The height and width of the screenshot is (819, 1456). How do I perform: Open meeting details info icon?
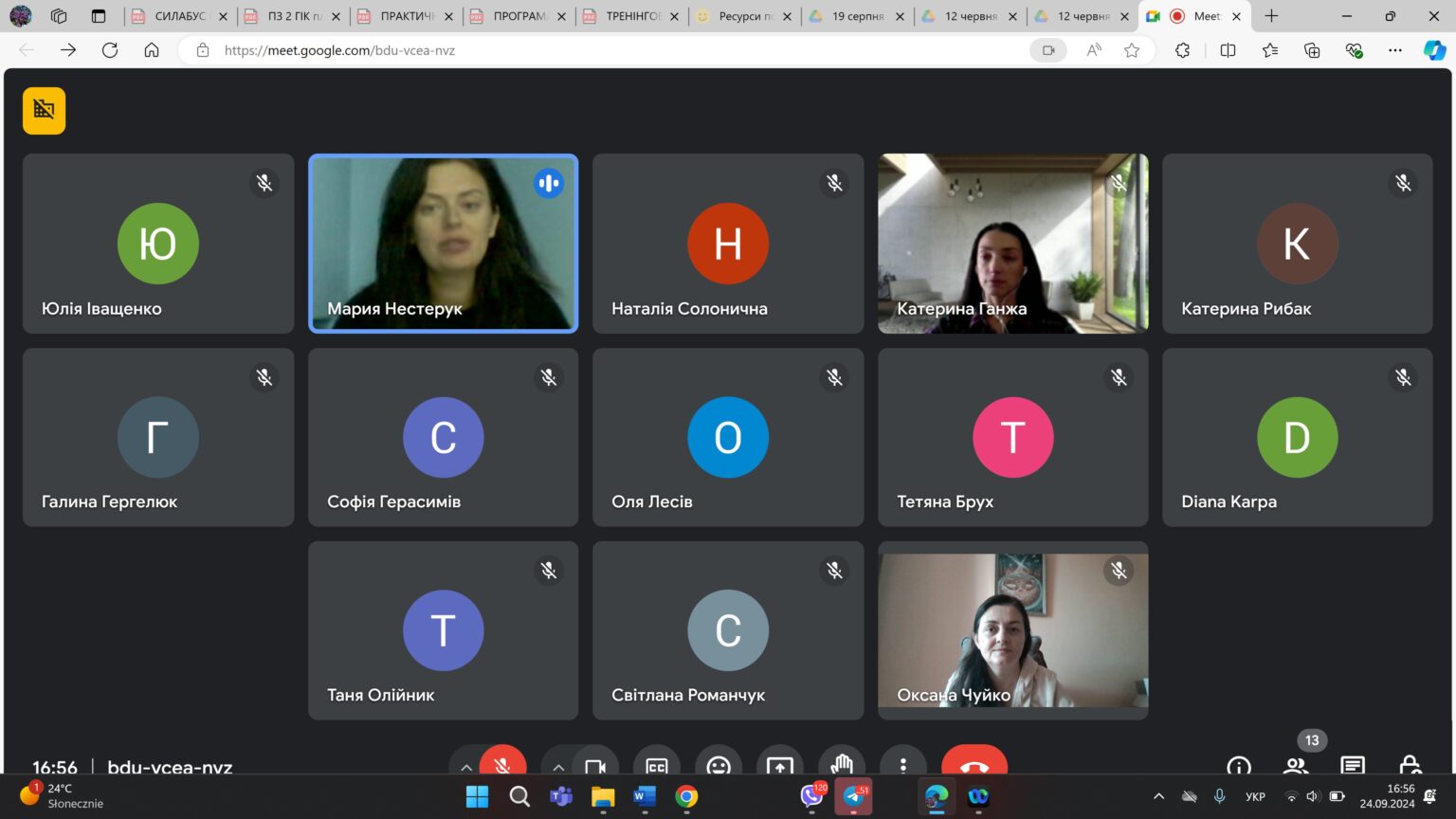coord(1238,765)
